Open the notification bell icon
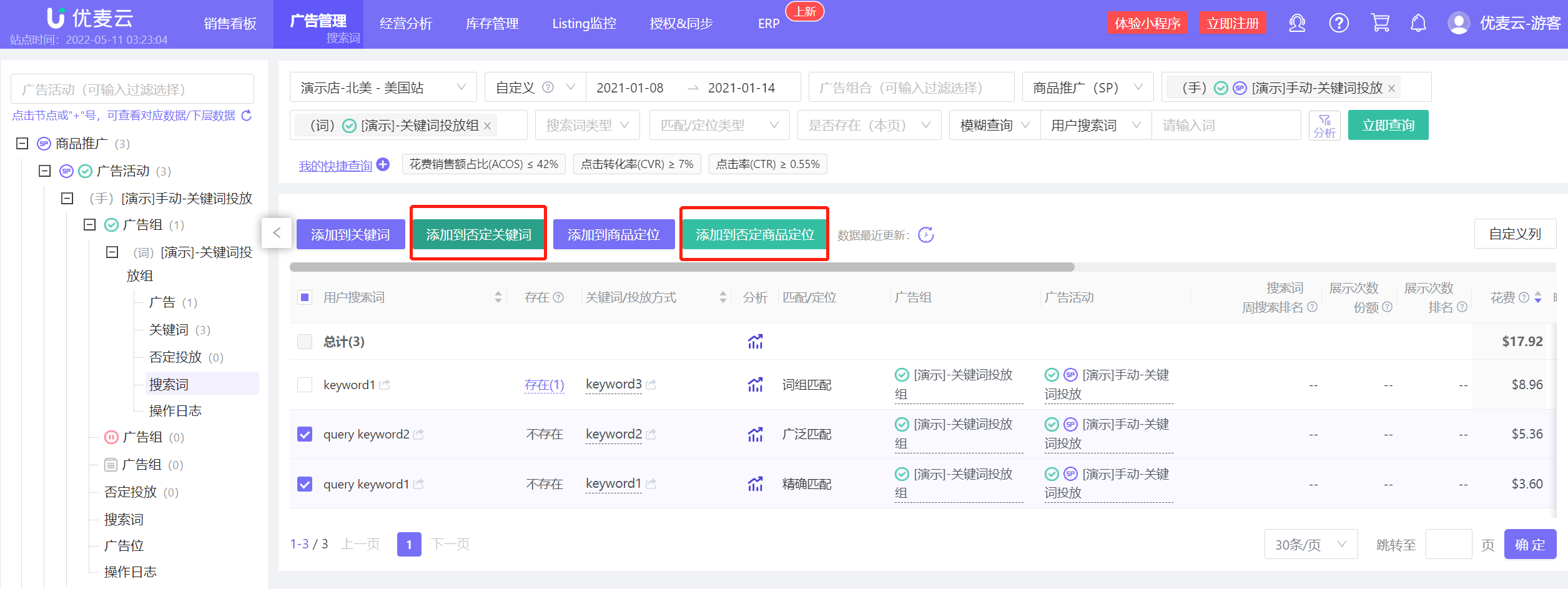The width and height of the screenshot is (1568, 589). pos(1419,24)
